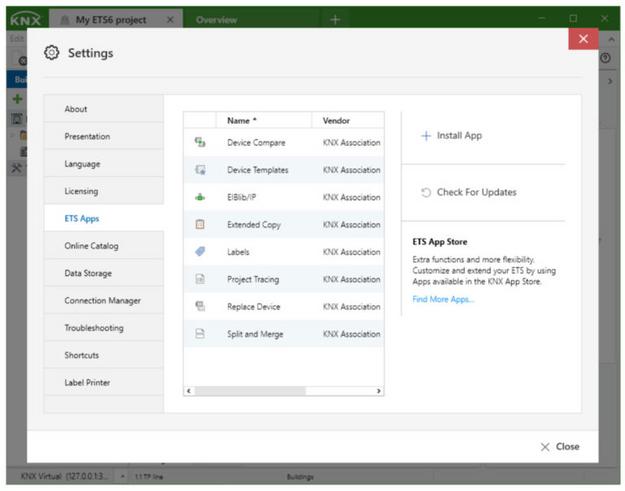Follow the Find More Apps link
The image size is (625, 491).
pyautogui.click(x=443, y=299)
